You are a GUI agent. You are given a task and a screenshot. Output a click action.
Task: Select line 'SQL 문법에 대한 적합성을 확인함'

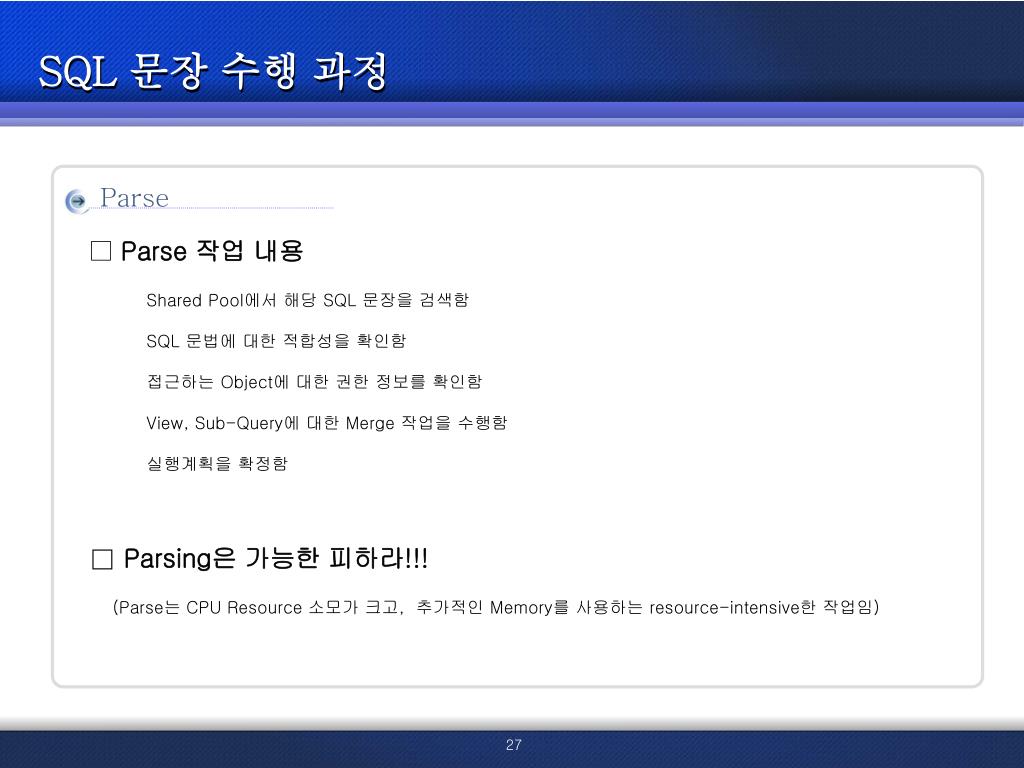[x=276, y=341]
